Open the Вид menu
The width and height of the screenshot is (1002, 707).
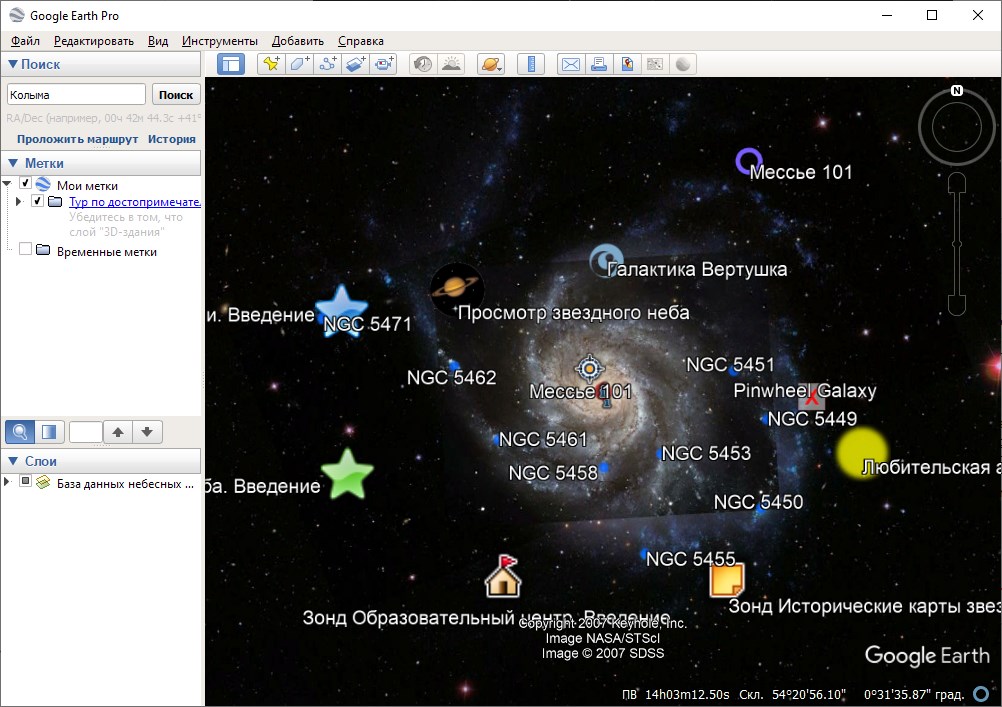pyautogui.click(x=158, y=41)
